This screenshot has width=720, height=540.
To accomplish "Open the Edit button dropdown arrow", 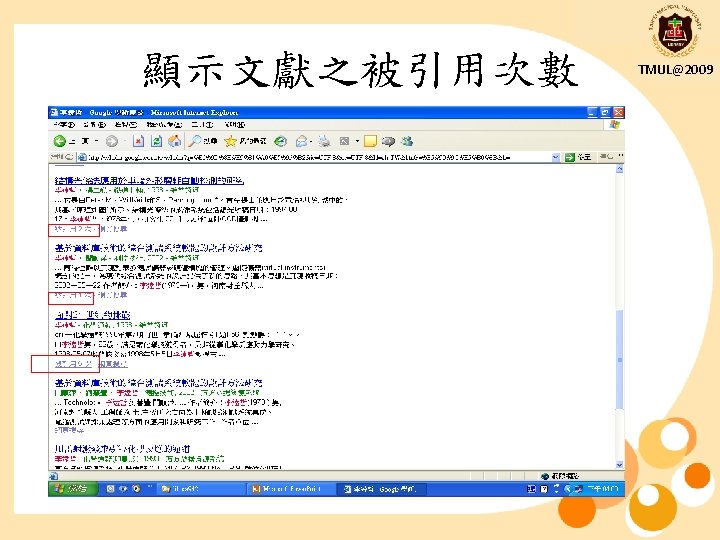I will coord(357,141).
